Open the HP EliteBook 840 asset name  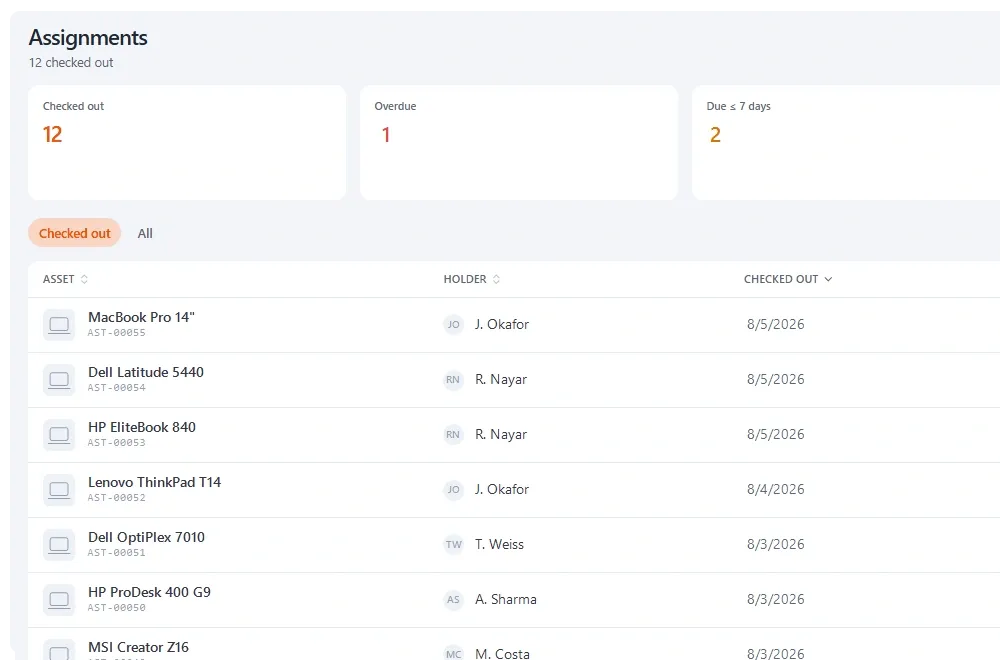pyautogui.click(x=142, y=427)
